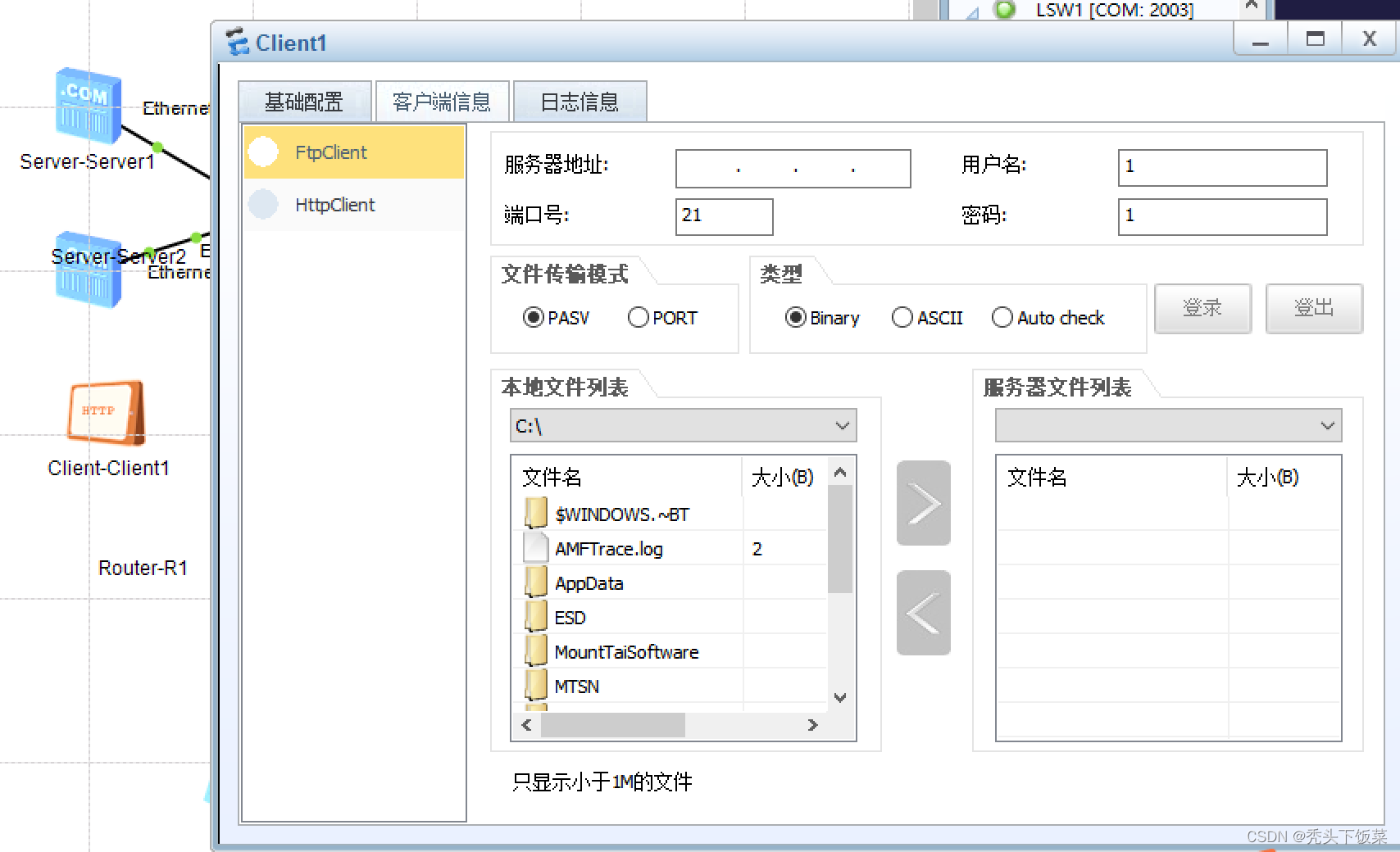Select the Binary type radio button

click(x=795, y=317)
